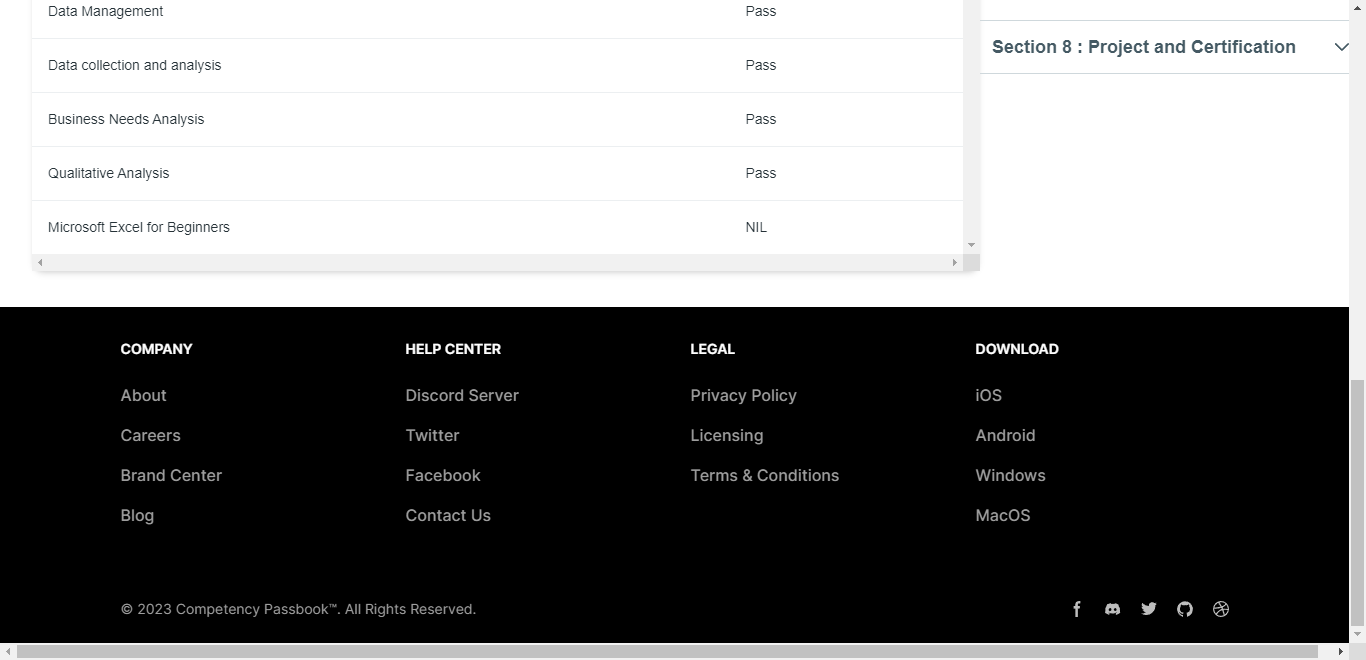
Task: Open the Privacy Policy link
Action: [x=743, y=396]
